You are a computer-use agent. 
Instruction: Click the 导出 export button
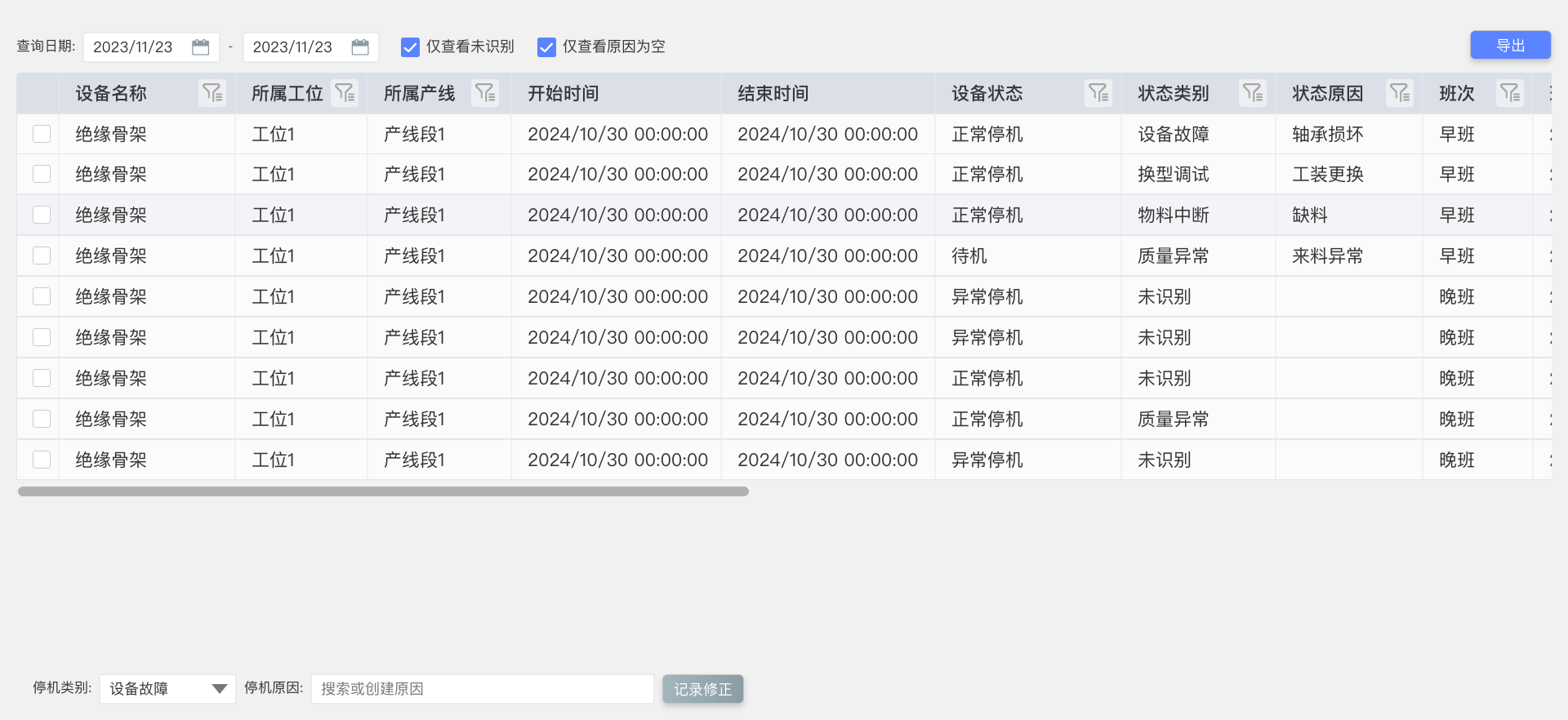[x=1509, y=46]
